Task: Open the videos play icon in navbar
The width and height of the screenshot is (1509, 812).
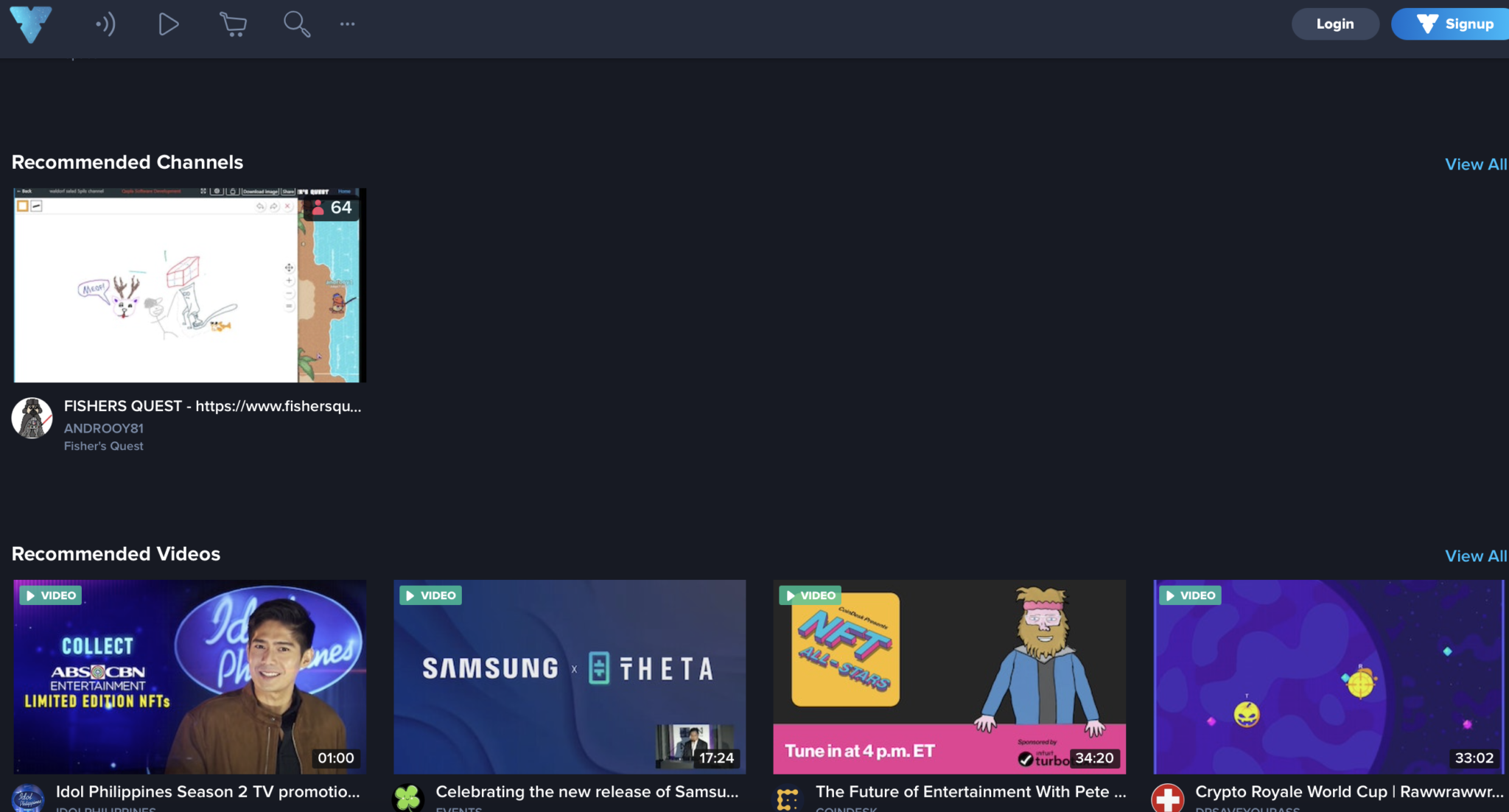Action: [169, 24]
